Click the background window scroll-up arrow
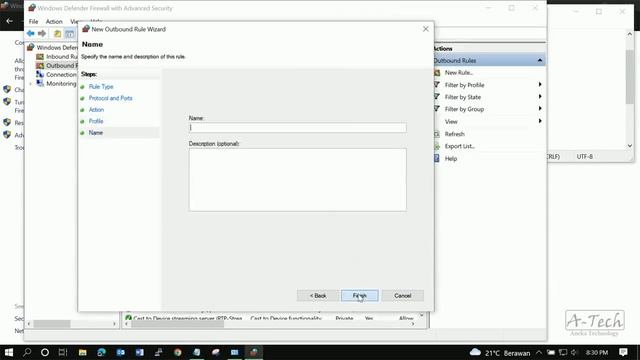This screenshot has width=640, height=360. 629,34
